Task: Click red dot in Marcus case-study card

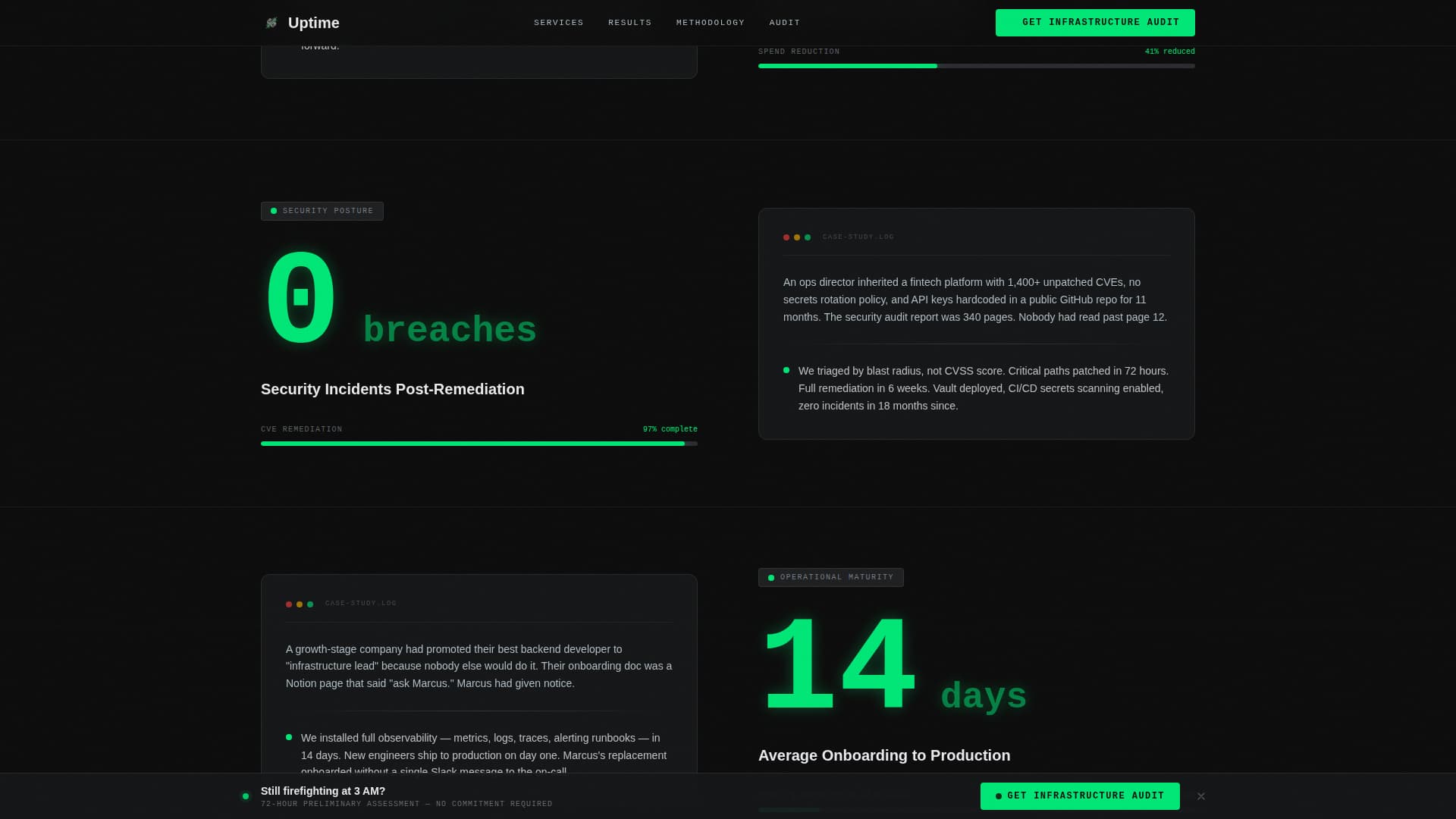Action: [x=289, y=604]
